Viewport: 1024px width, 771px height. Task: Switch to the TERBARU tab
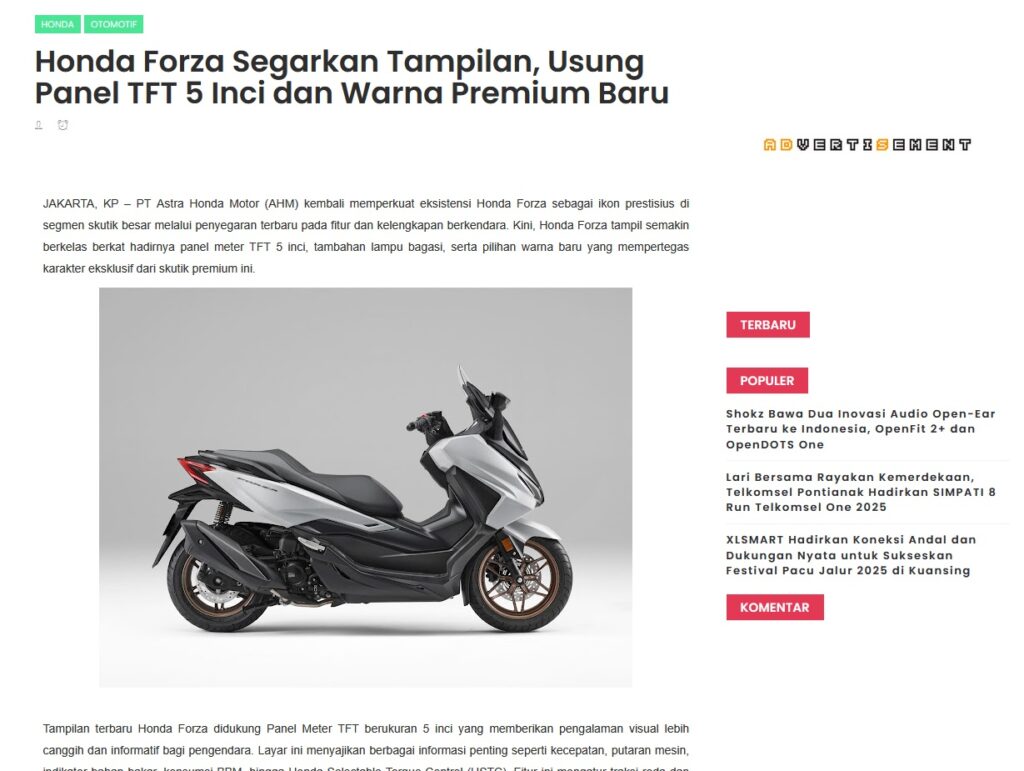pyautogui.click(x=767, y=324)
